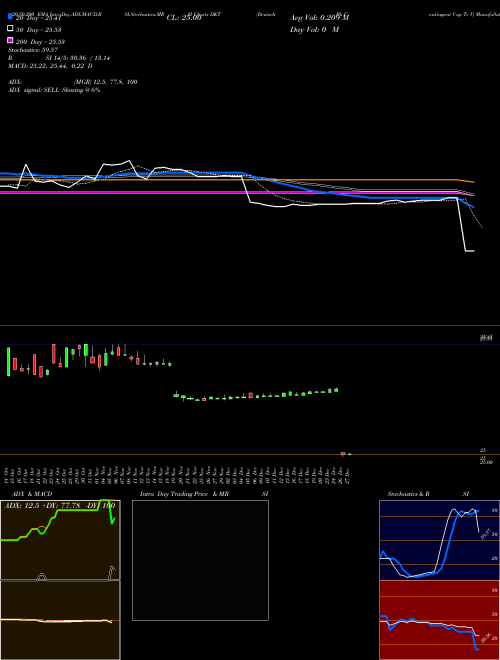Open the ADX chart with the green line
The width and height of the screenshot is (500, 660).
click(x=60, y=540)
